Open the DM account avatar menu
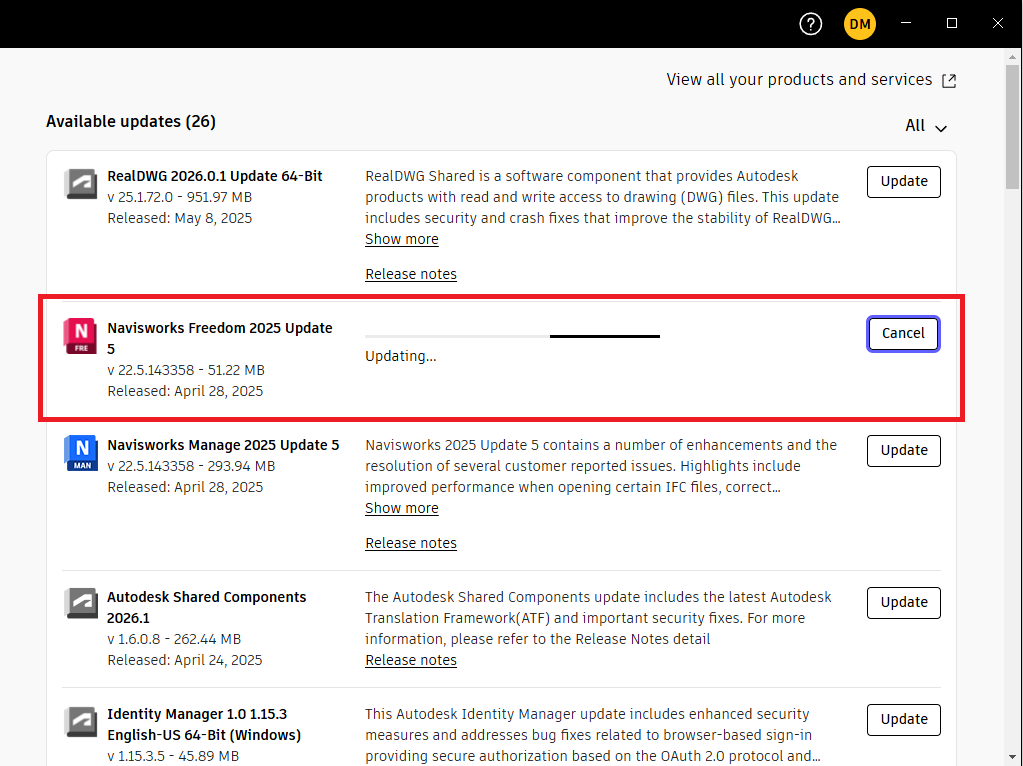 [859, 23]
